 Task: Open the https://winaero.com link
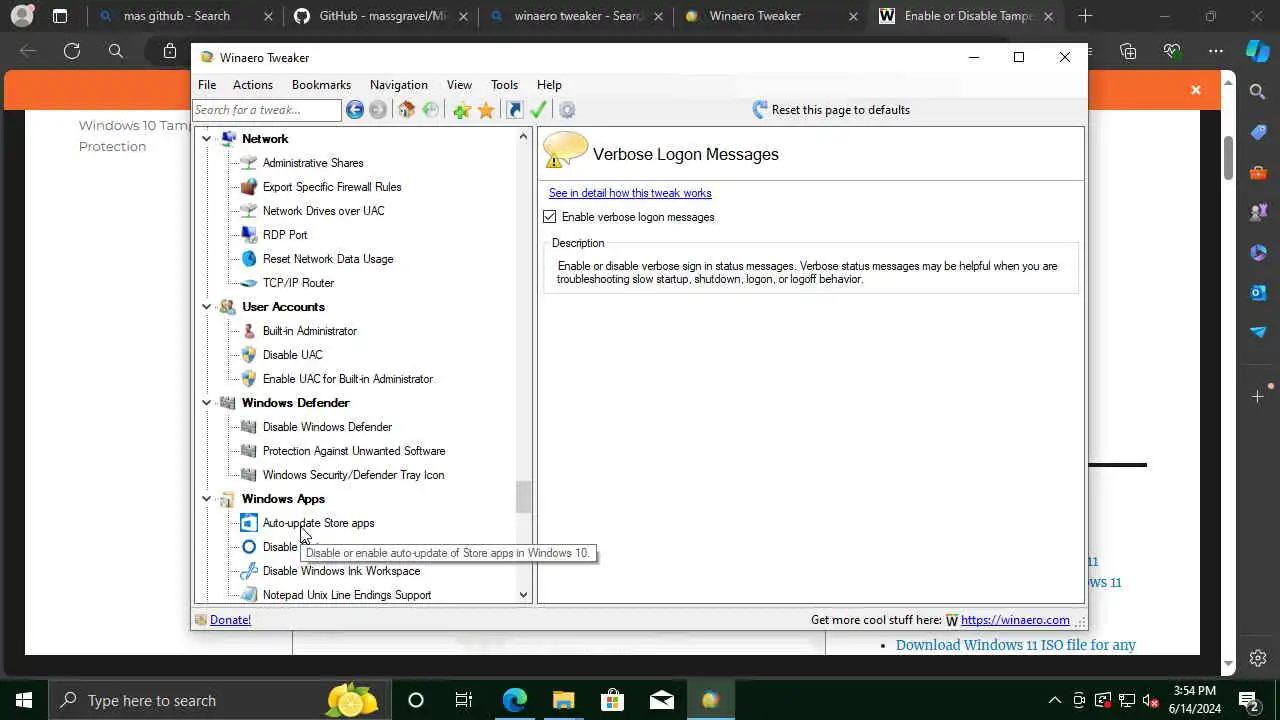tap(1015, 620)
